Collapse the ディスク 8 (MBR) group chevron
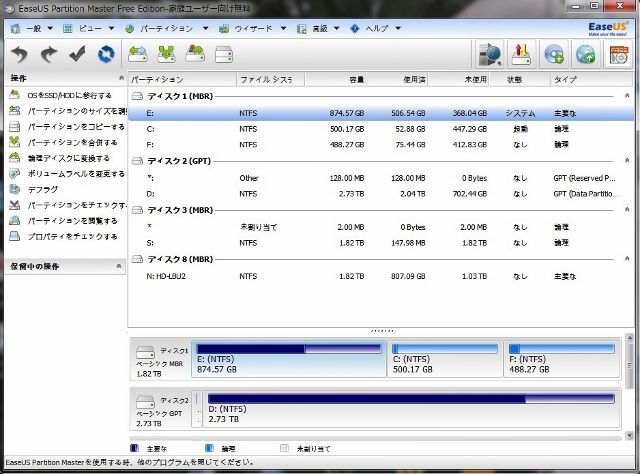The height and width of the screenshot is (474, 640). coord(627,259)
